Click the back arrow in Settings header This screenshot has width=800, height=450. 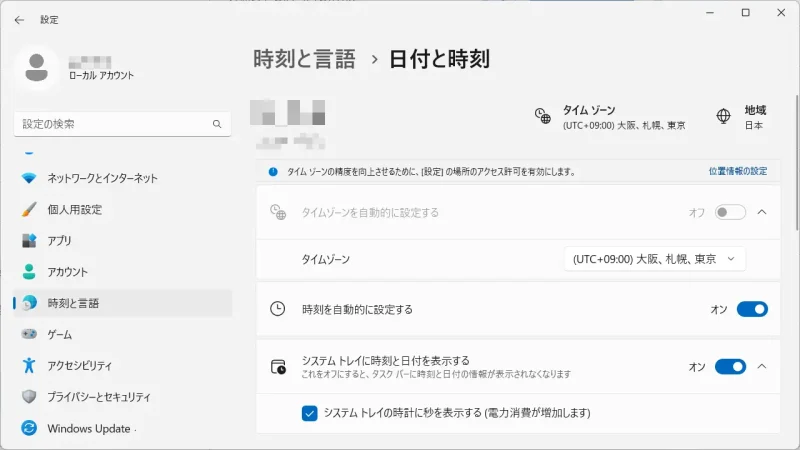(x=19, y=19)
